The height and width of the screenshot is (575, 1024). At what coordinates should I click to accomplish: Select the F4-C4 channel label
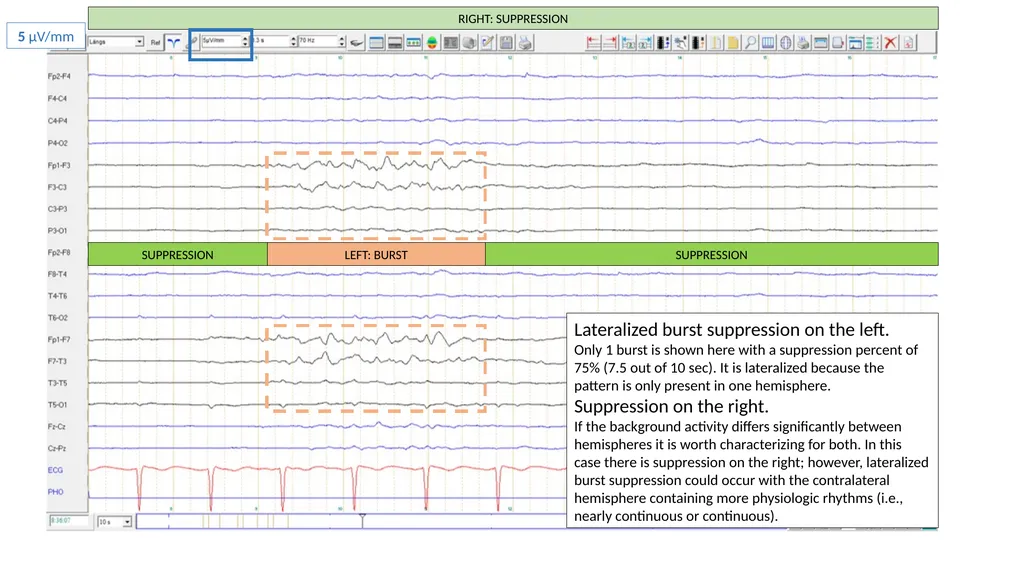pos(57,99)
